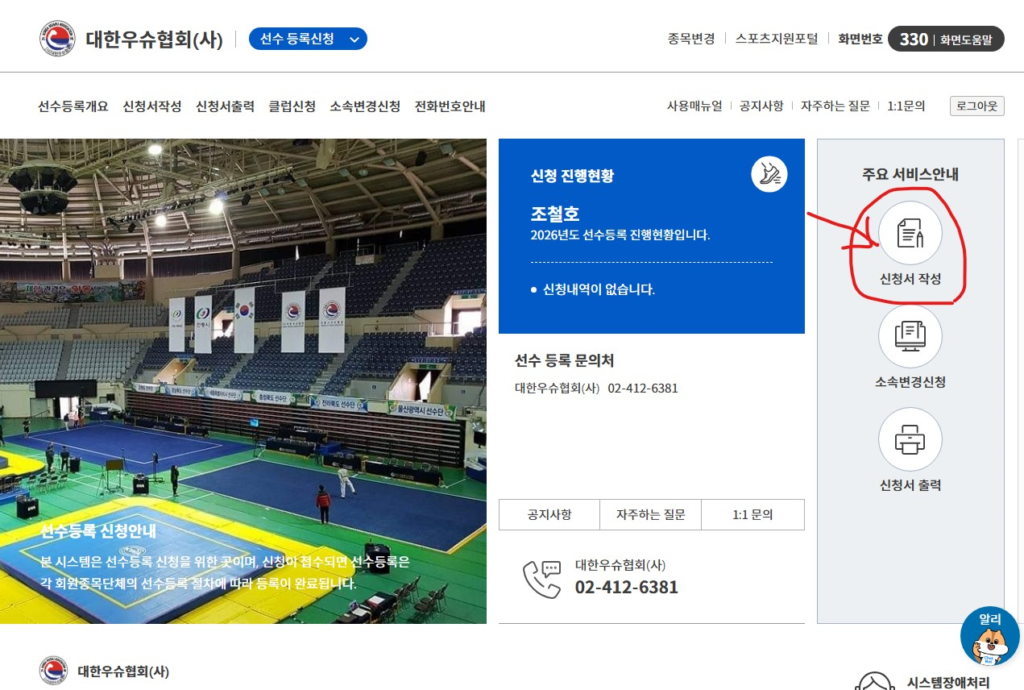Click the footer 대한우슈협회 logo

coord(54,670)
